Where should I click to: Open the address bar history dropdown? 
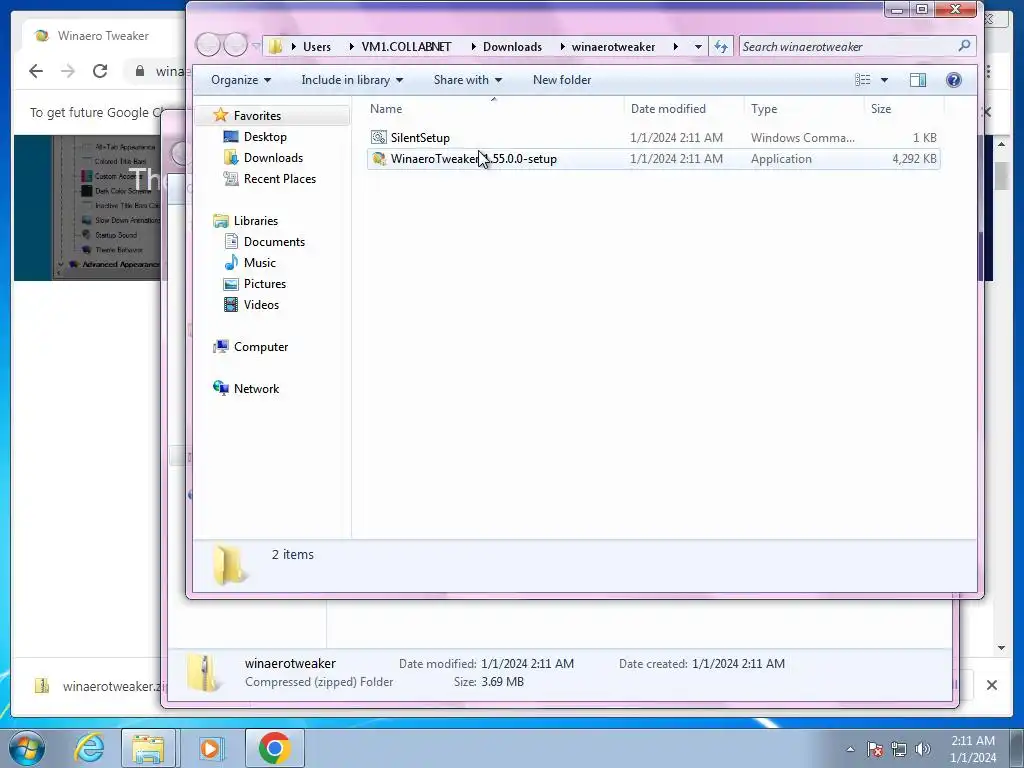pos(698,46)
